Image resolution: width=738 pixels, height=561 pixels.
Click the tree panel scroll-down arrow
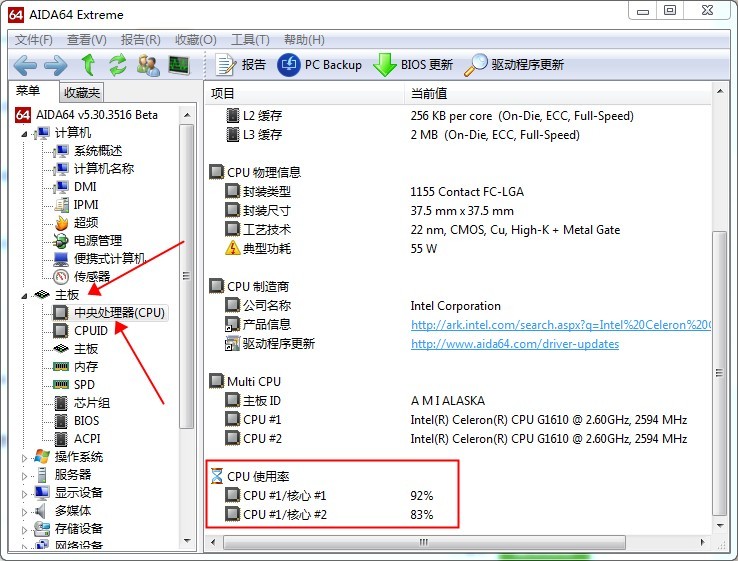pos(187,541)
